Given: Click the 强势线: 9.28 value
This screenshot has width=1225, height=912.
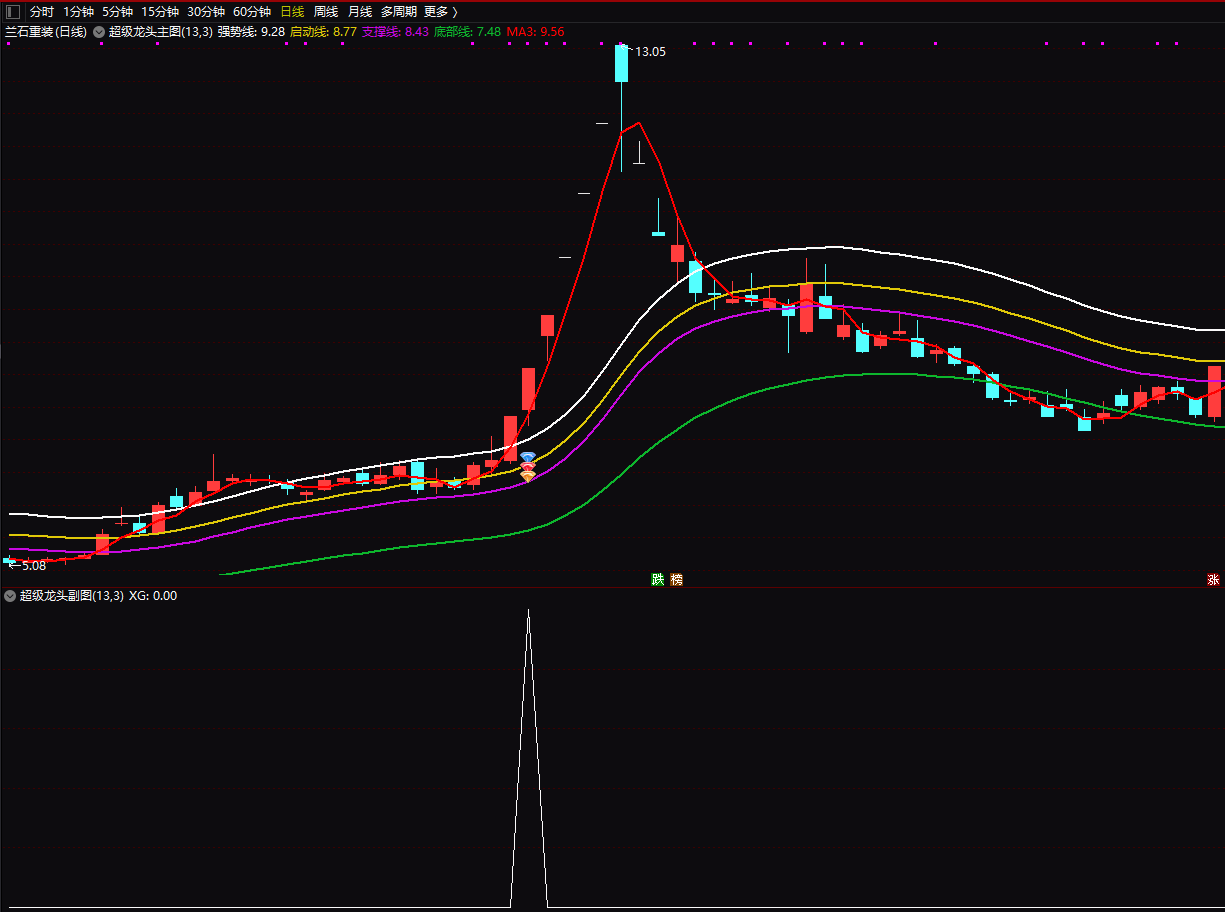Looking at the screenshot, I should tap(252, 32).
